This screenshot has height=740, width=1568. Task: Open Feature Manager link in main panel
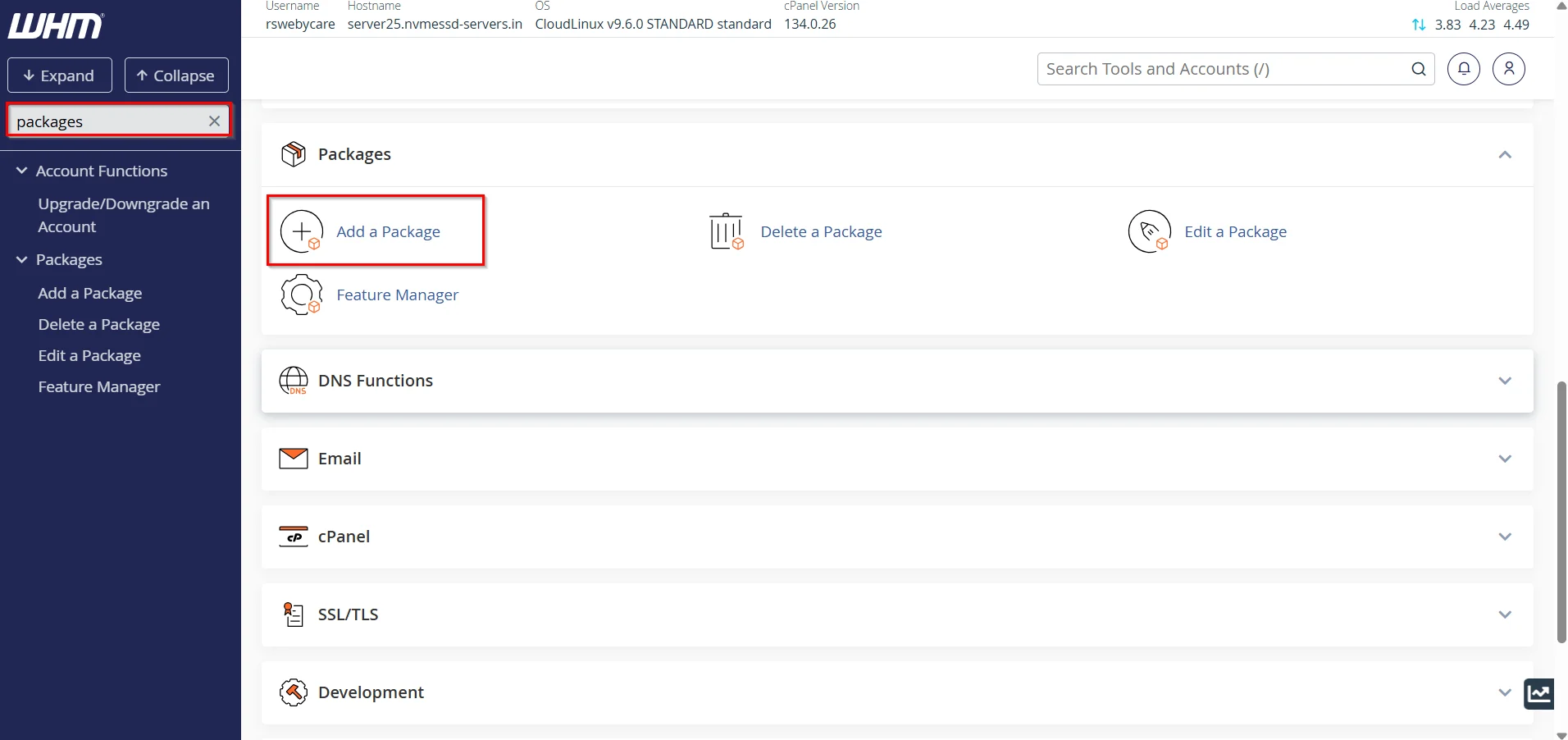click(397, 295)
